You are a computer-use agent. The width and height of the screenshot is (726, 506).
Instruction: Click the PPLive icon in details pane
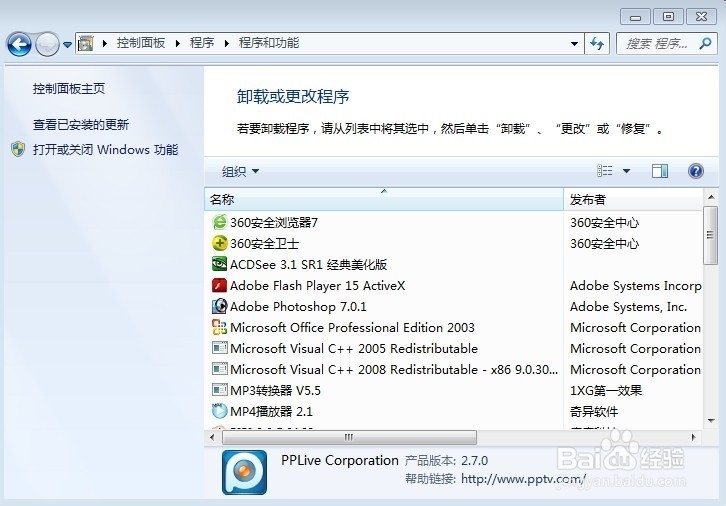tap(244, 472)
